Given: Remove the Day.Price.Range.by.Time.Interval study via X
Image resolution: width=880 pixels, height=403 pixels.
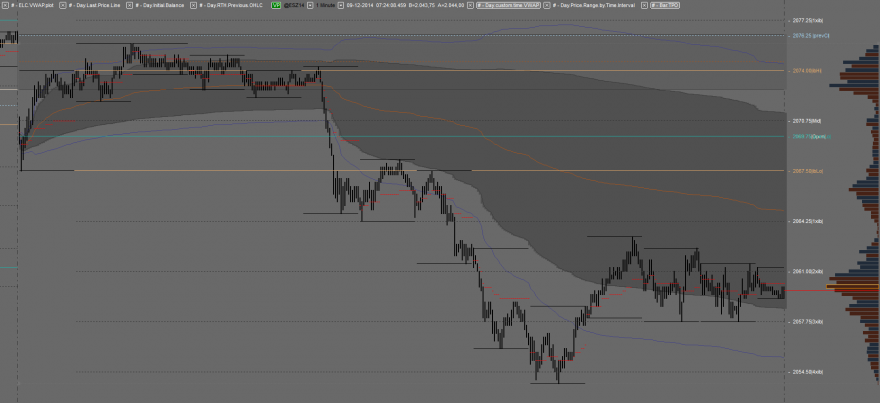Looking at the screenshot, I should (547, 5).
